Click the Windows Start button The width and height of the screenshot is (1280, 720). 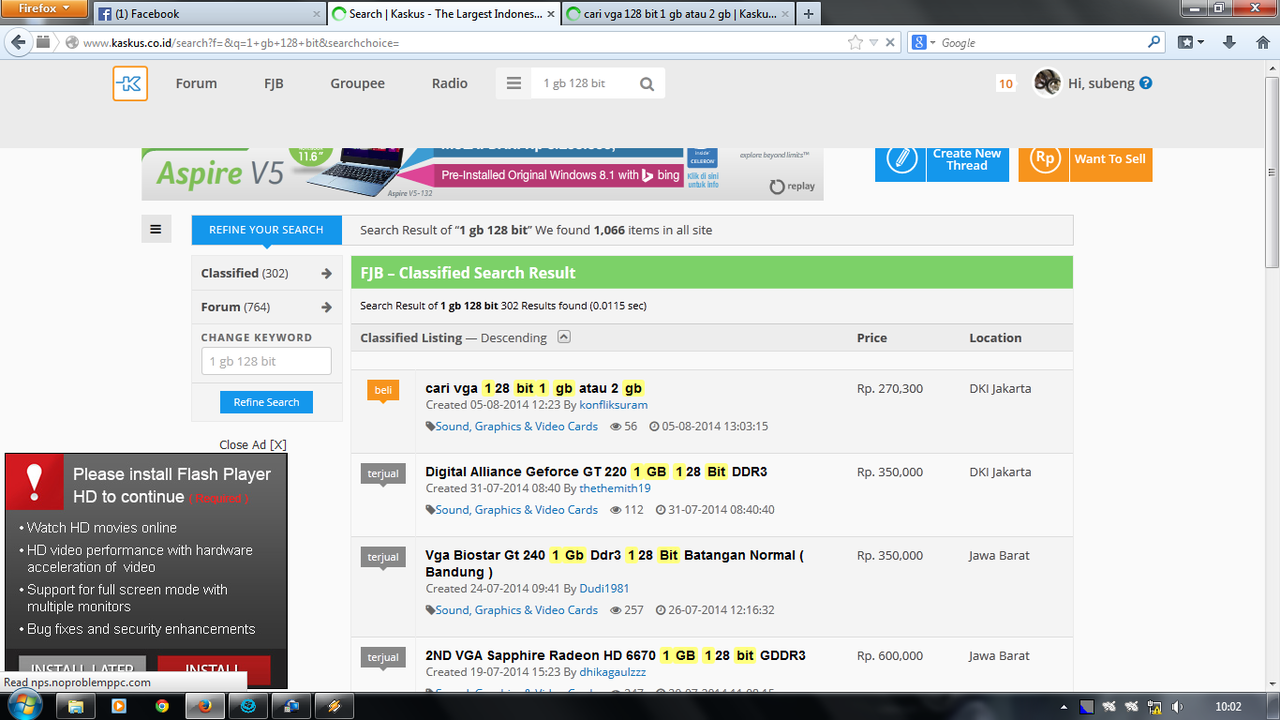pyautogui.click(x=22, y=706)
